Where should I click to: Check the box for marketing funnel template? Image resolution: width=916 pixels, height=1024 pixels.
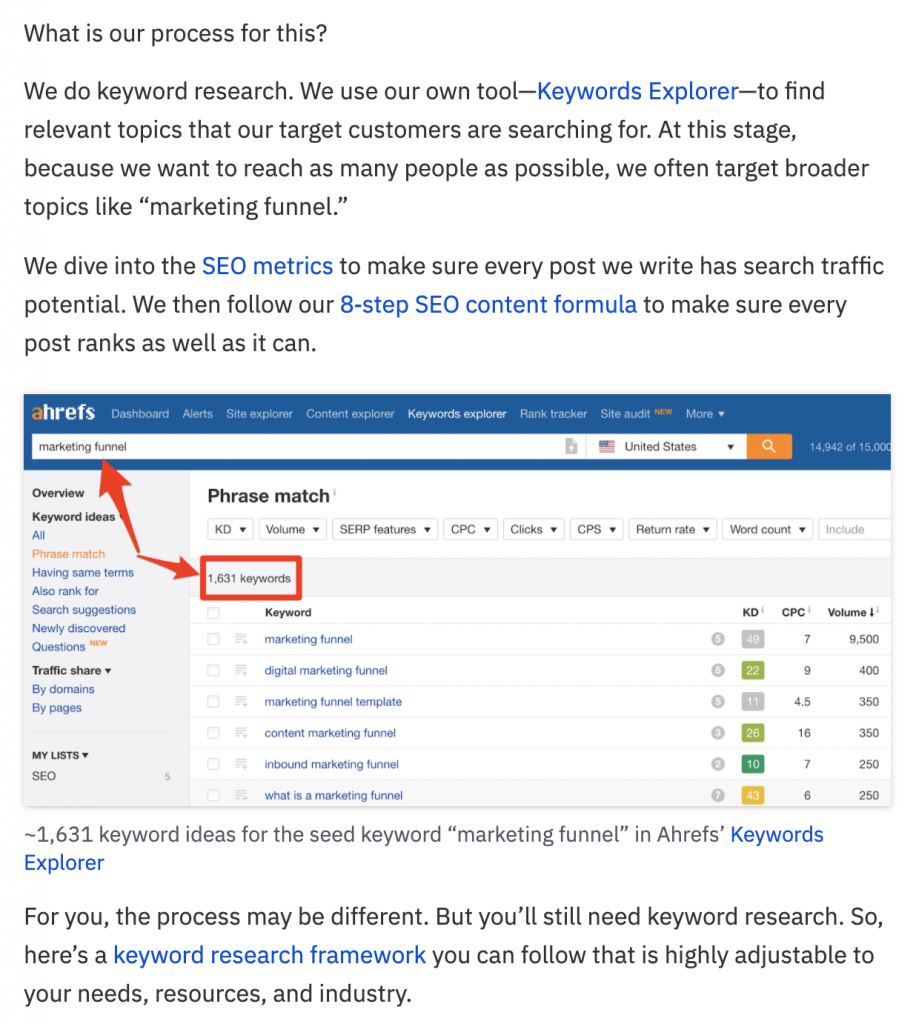pyautogui.click(x=213, y=701)
